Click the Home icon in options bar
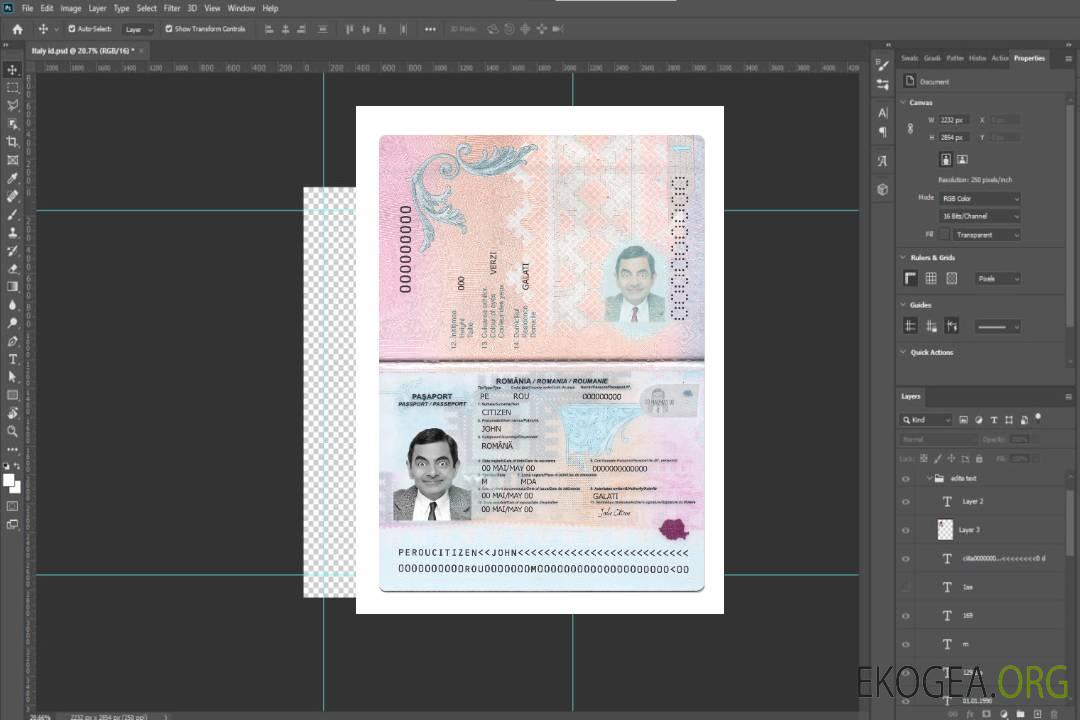The image size is (1080, 720). coord(17,29)
